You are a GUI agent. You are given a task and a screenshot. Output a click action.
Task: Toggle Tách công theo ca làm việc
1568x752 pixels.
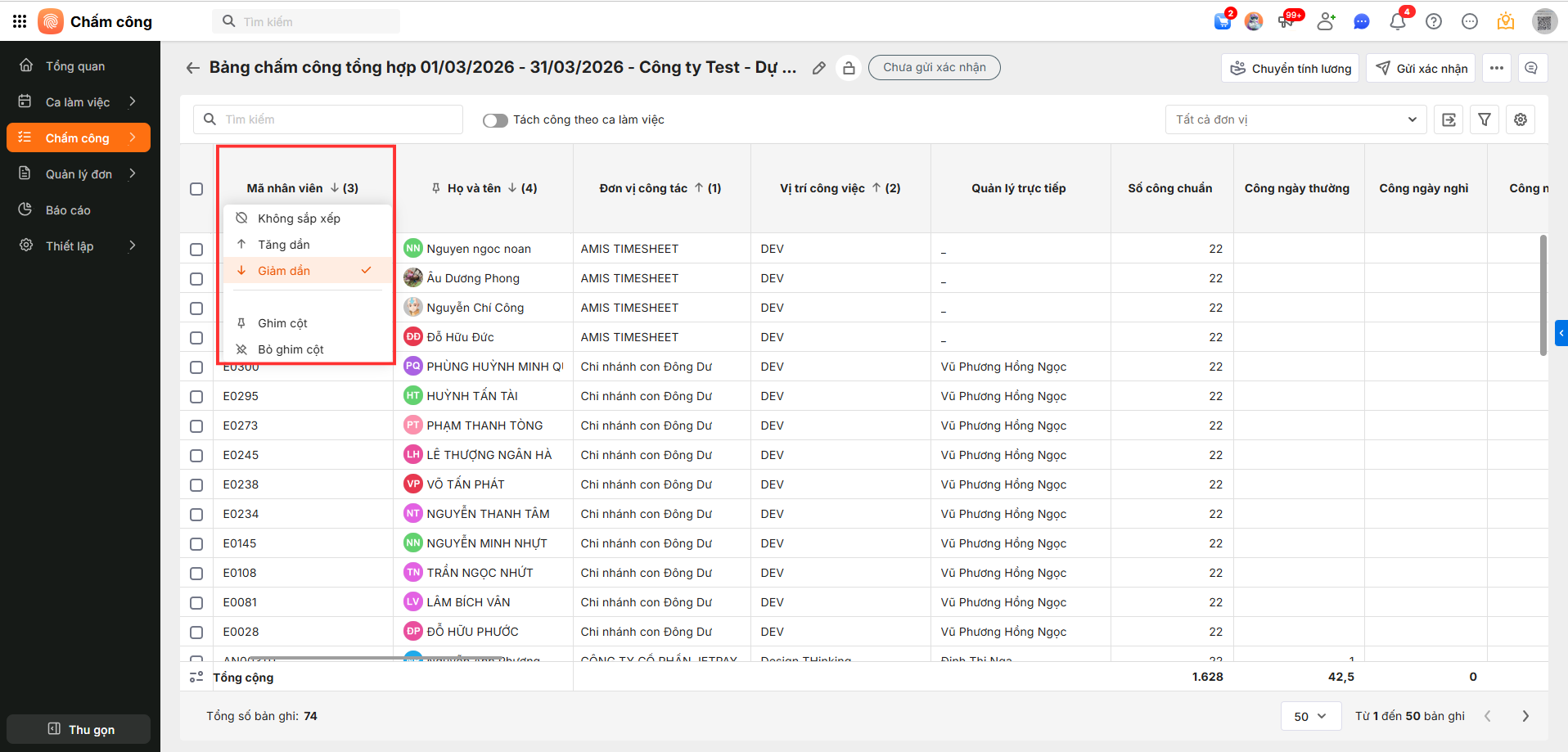[x=495, y=120]
